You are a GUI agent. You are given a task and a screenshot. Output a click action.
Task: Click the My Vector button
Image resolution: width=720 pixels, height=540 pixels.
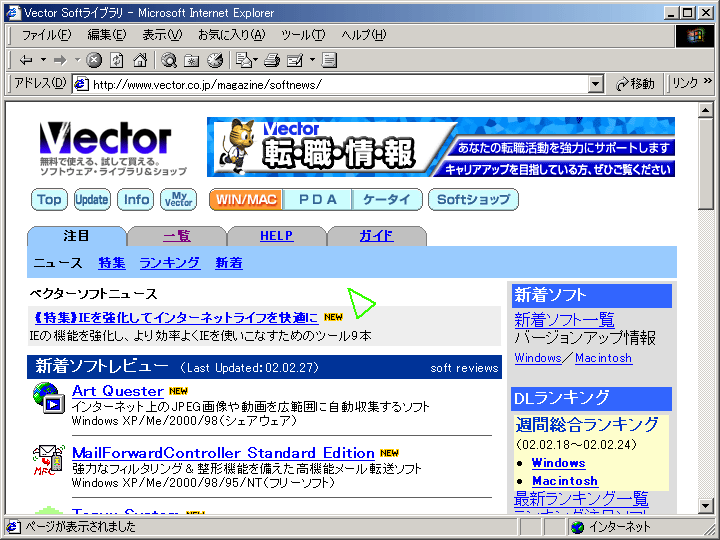pos(179,200)
